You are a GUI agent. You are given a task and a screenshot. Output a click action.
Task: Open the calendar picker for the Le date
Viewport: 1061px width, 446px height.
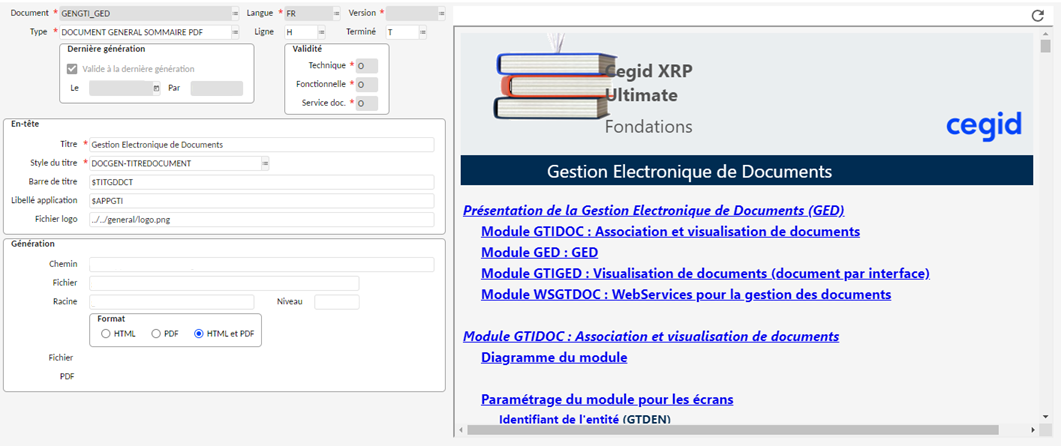(156, 89)
